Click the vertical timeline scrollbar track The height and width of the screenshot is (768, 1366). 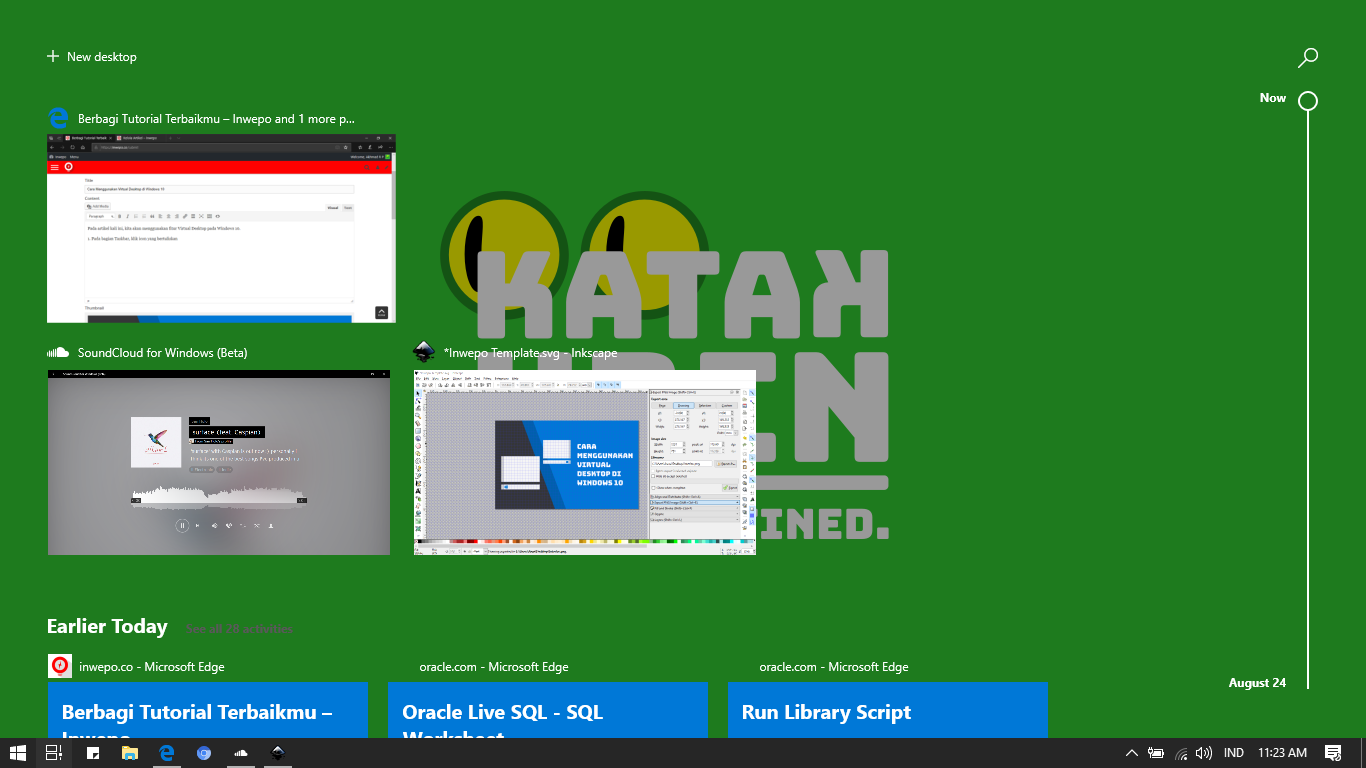(1308, 400)
